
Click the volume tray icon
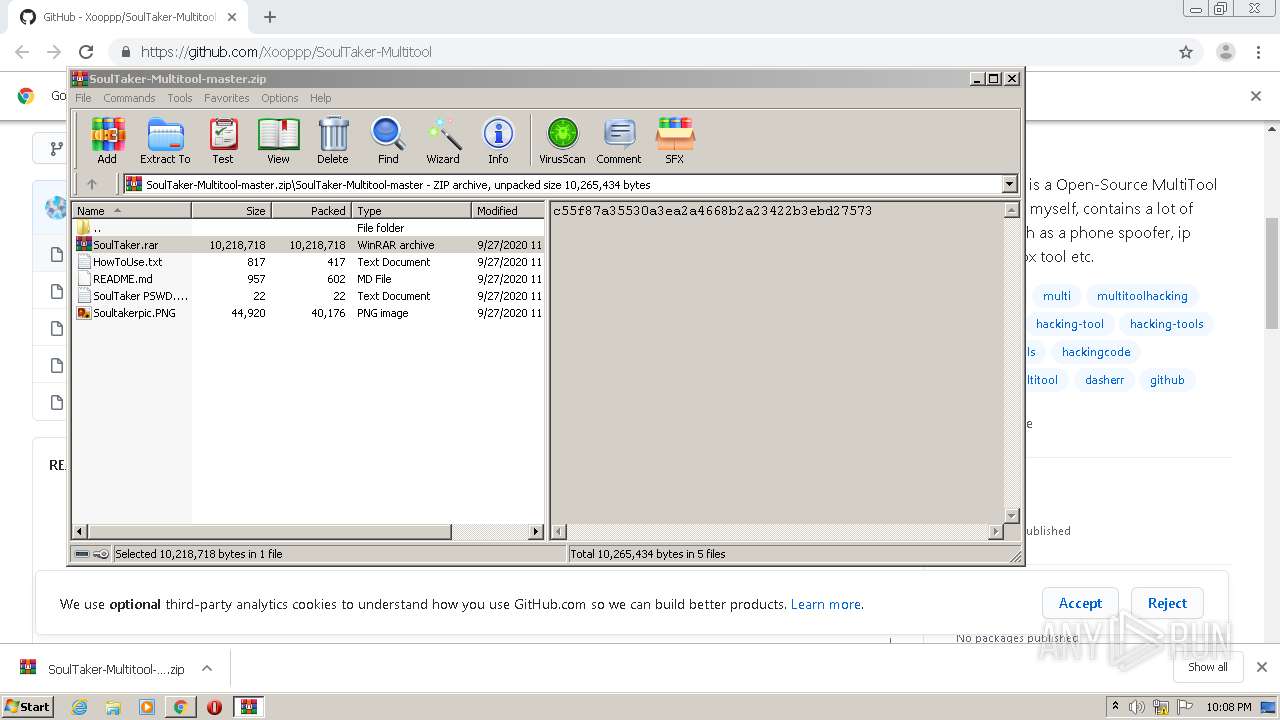point(1137,707)
